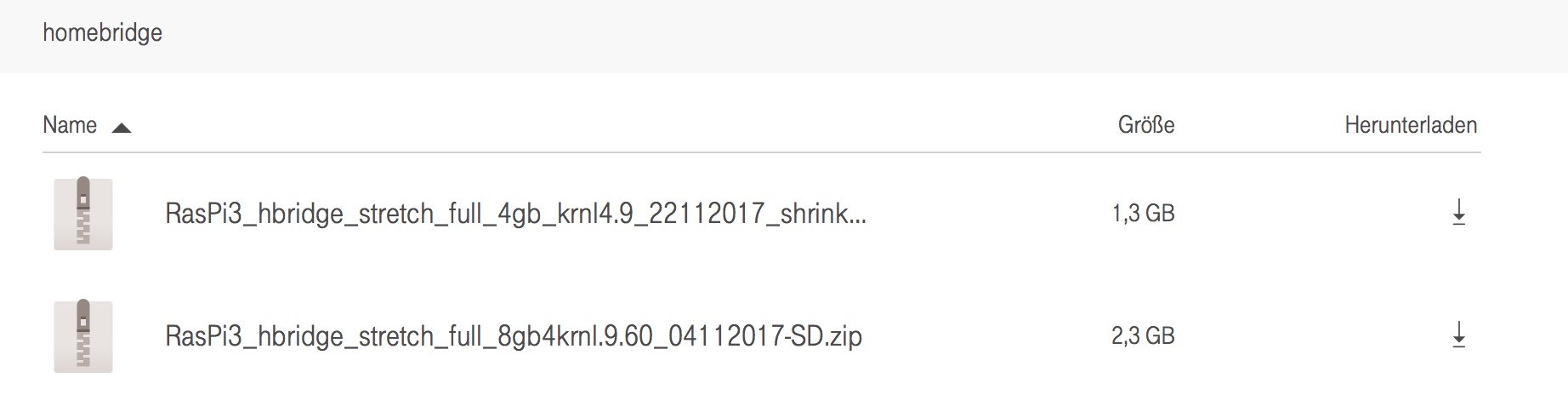Click the Herunterladen column header

click(x=1410, y=125)
